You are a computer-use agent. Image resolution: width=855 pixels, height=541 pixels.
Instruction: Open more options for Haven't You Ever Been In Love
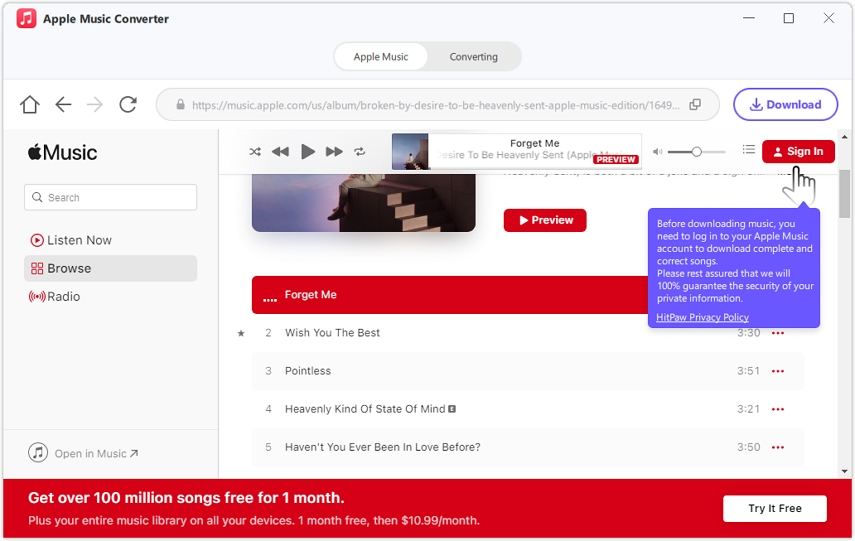[778, 448]
